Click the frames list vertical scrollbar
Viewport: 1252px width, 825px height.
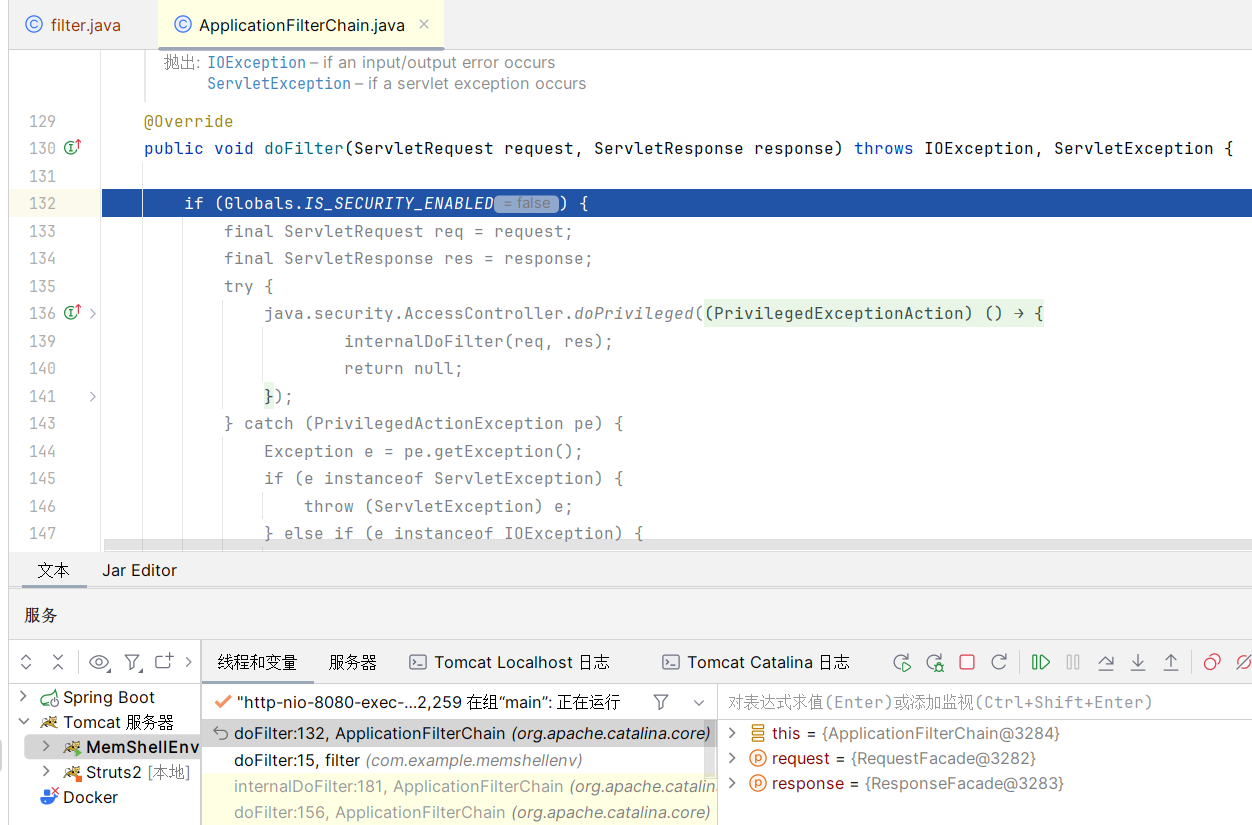point(711,748)
